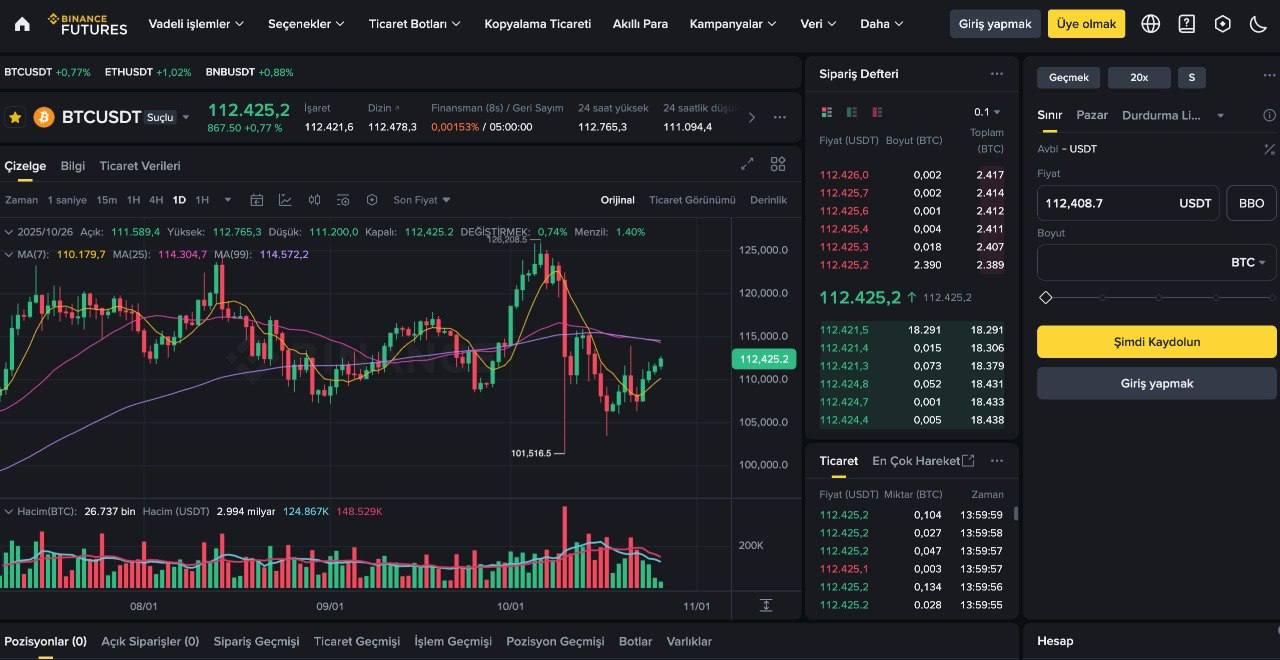Click the Üye olmak button
Image resolution: width=1280 pixels, height=660 pixels.
click(1086, 23)
